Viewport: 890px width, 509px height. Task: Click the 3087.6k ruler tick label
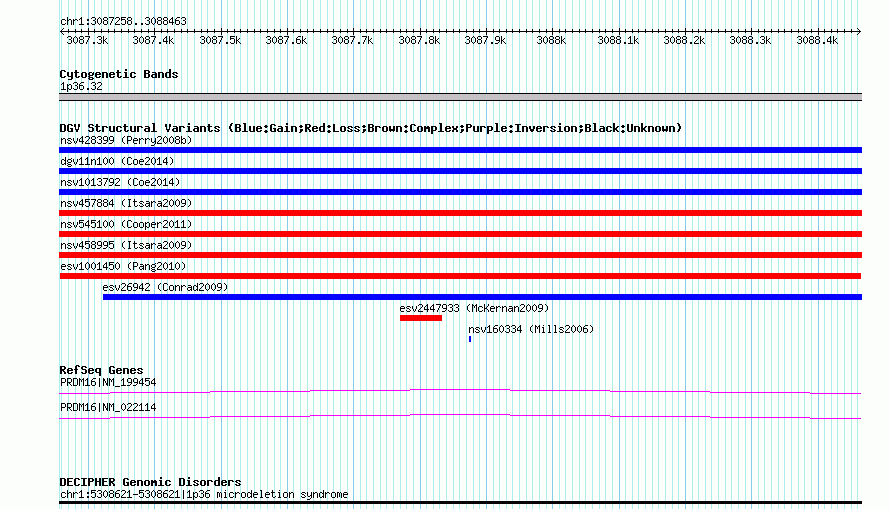(x=286, y=40)
